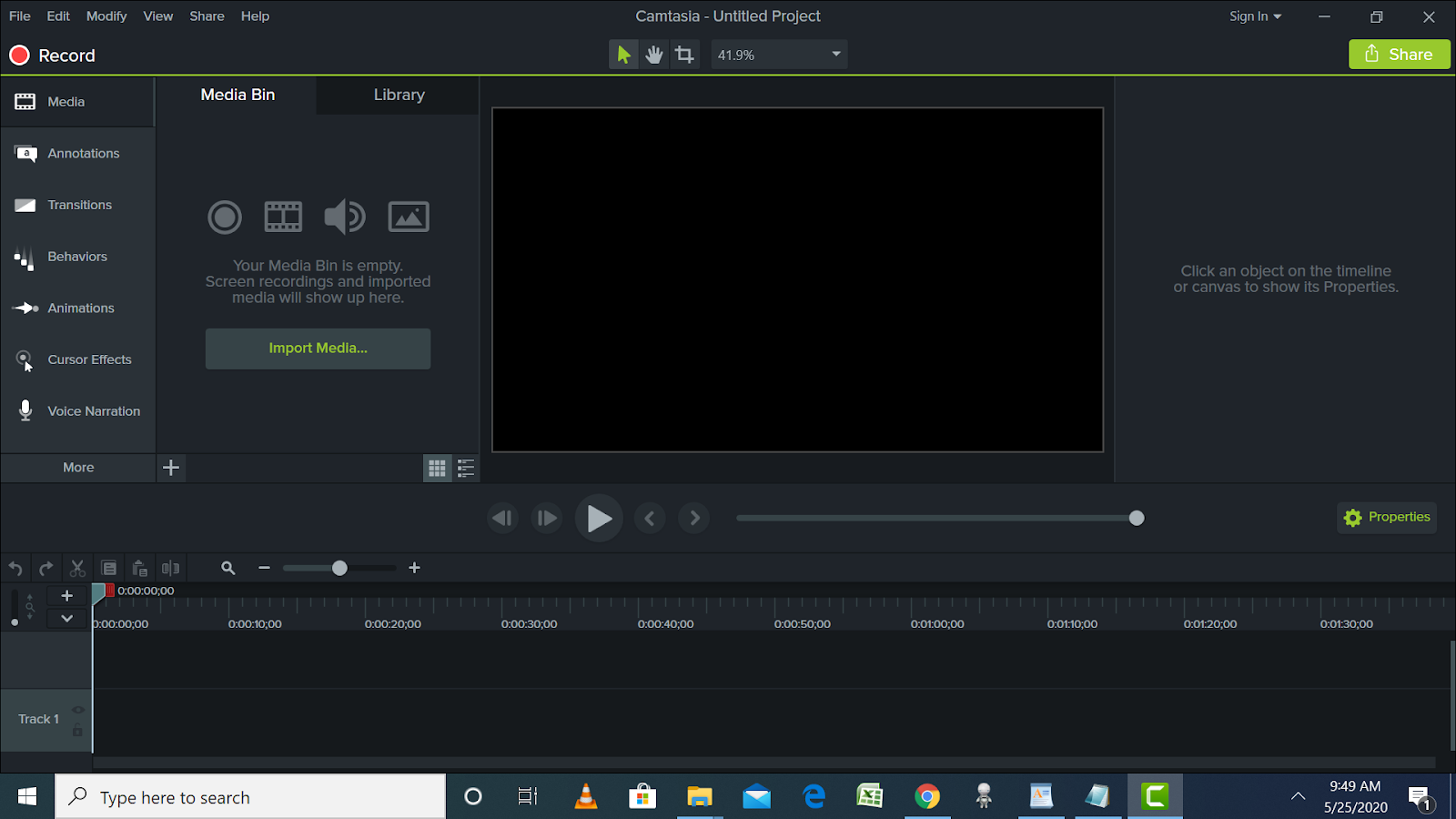Screen dimensions: 1456x819
Task: Click the record circle icon in Media Bin
Action: coord(225,217)
